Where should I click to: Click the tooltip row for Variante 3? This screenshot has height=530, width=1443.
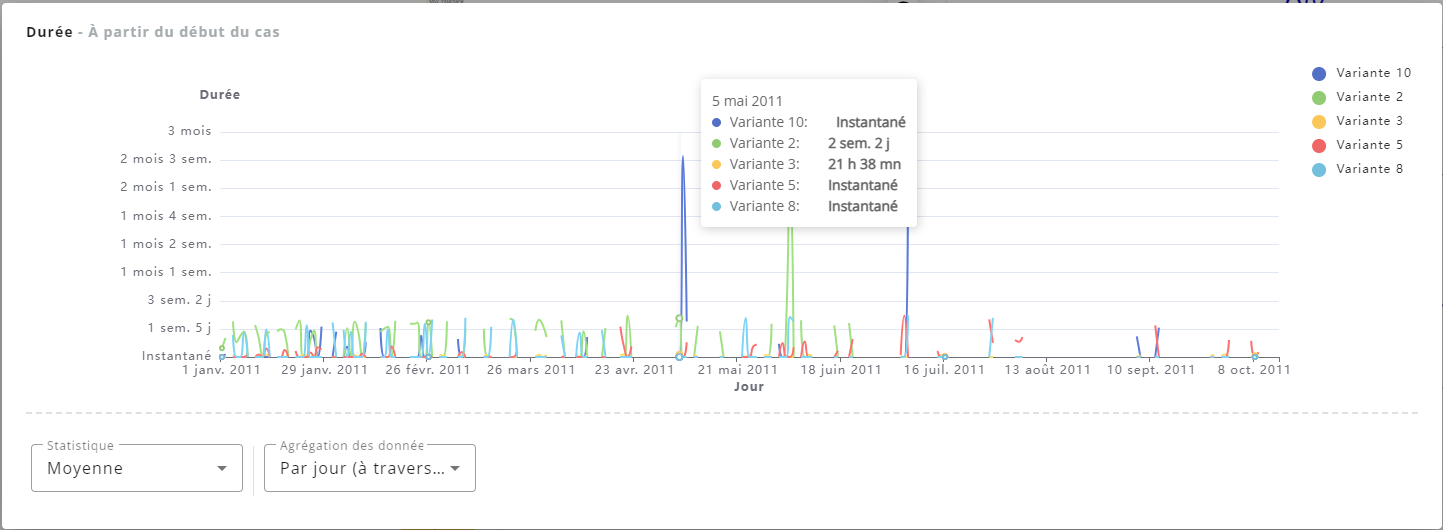point(808,164)
